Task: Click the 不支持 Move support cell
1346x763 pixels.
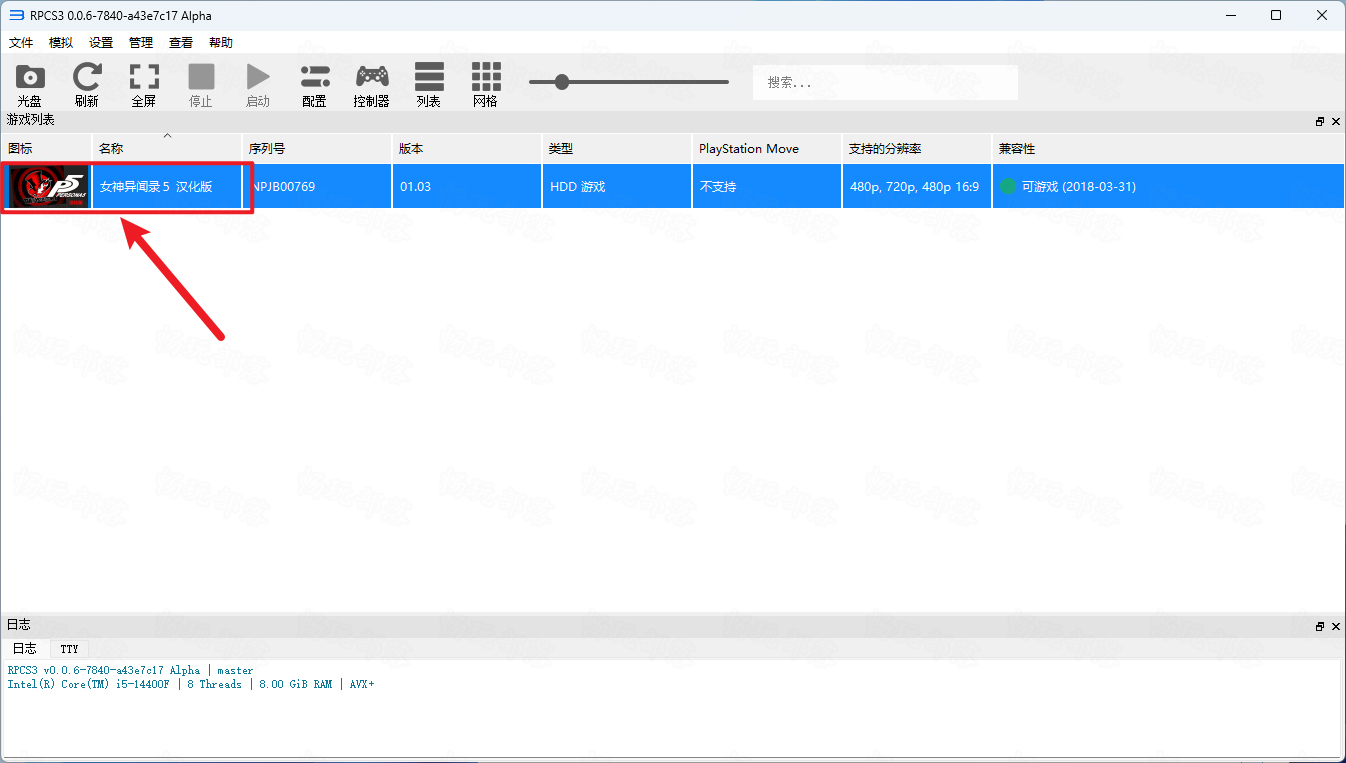Action: click(767, 187)
